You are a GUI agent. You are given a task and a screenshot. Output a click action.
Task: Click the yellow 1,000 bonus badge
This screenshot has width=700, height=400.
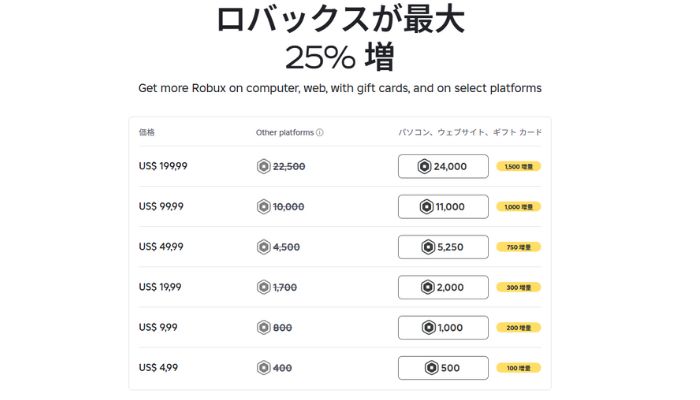518,207
